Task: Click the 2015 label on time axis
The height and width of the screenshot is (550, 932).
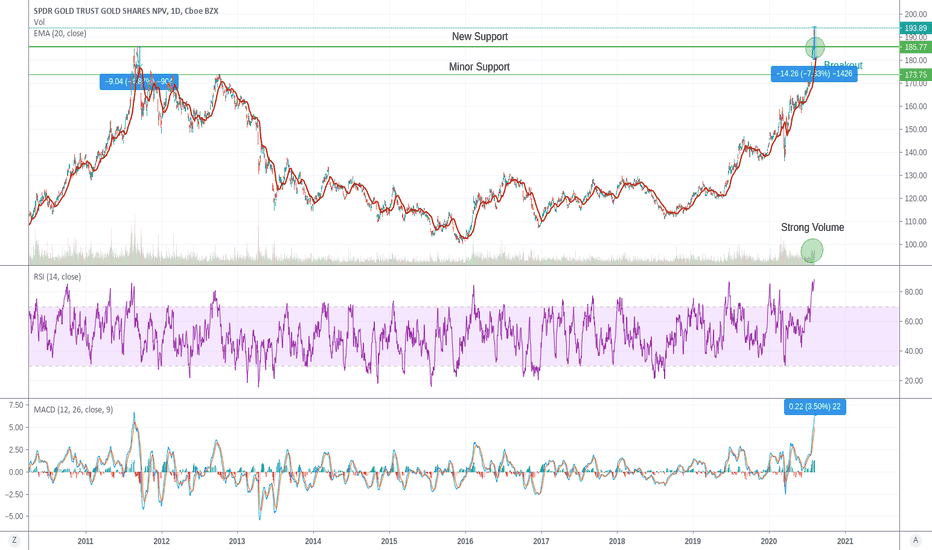Action: (389, 541)
